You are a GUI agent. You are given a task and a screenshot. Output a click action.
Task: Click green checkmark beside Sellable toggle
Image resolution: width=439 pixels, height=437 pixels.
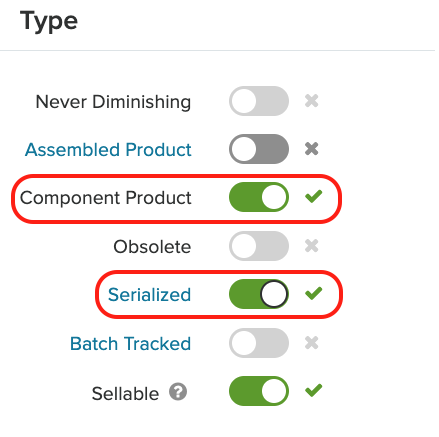coord(313,390)
